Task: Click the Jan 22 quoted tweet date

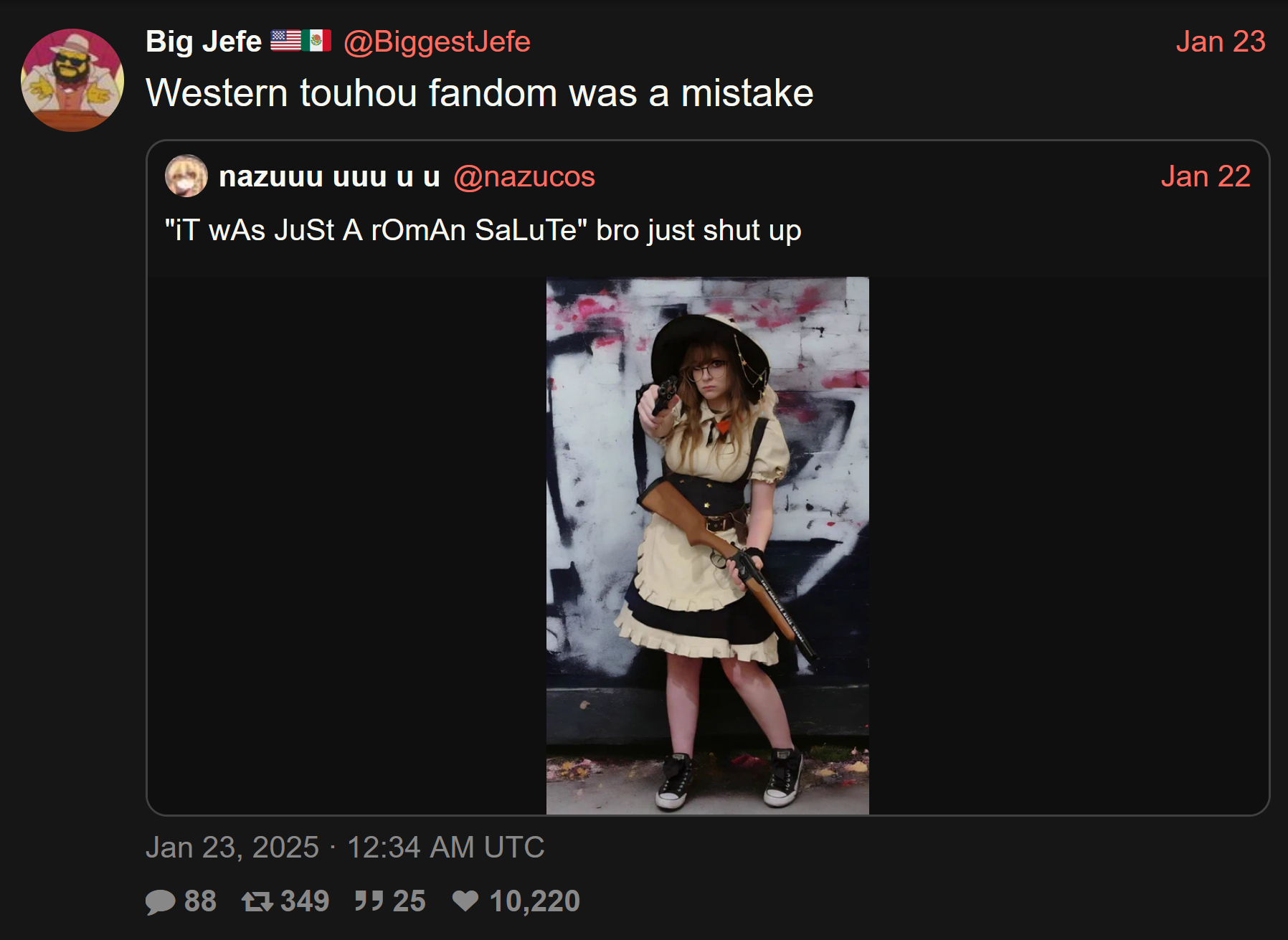Action: pyautogui.click(x=1206, y=176)
